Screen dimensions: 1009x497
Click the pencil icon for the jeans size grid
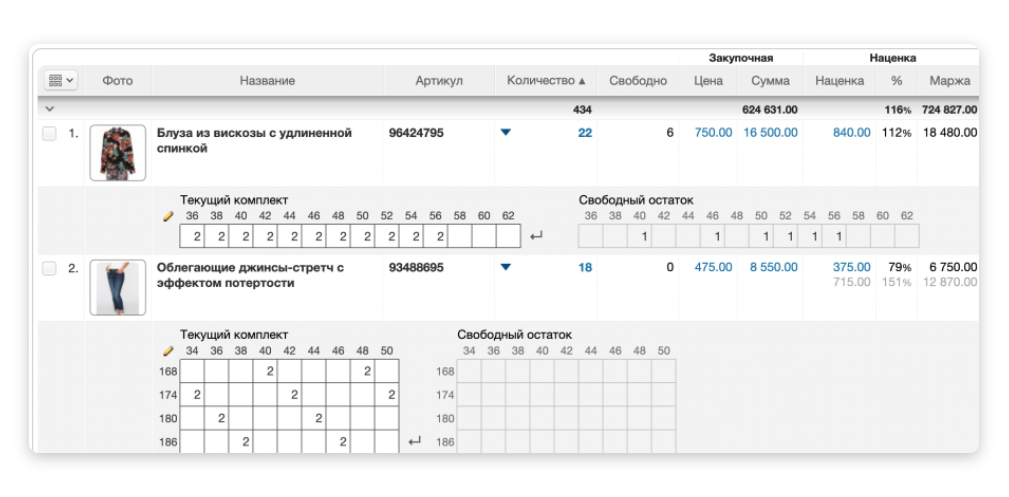pos(168,351)
